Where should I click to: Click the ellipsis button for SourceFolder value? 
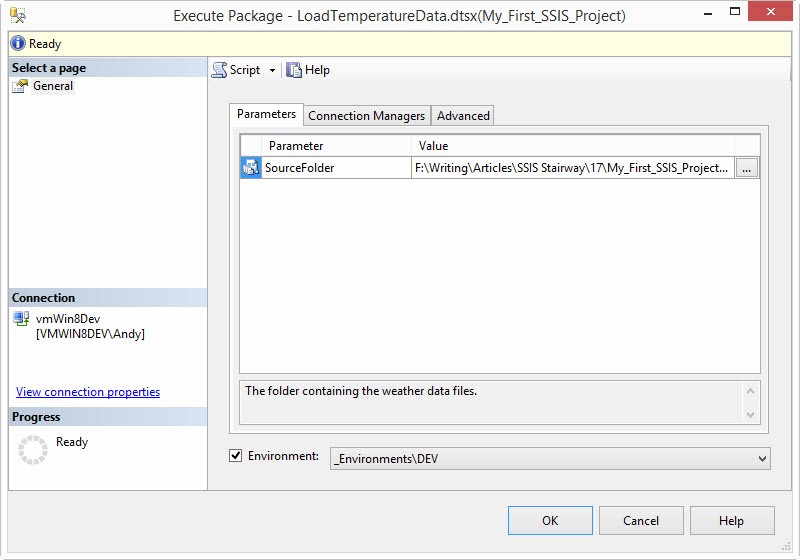coord(747,168)
